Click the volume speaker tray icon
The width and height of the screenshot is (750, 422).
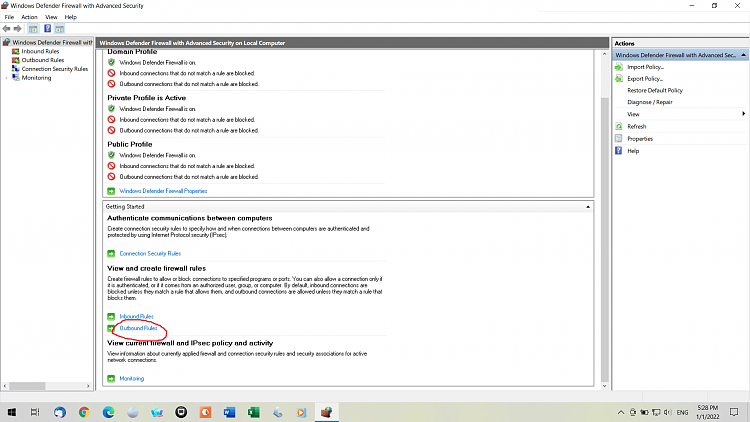(668, 412)
